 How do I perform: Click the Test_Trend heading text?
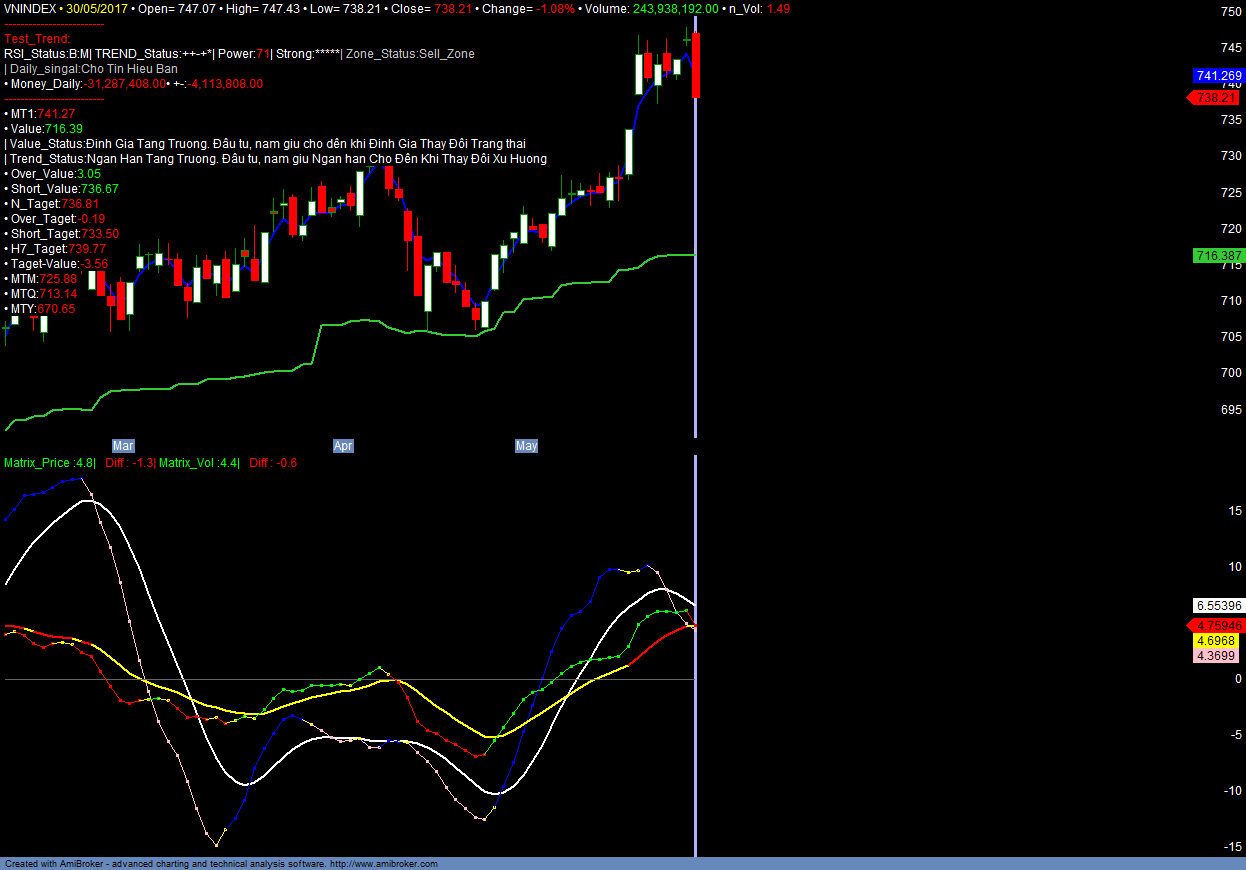[x=37, y=39]
